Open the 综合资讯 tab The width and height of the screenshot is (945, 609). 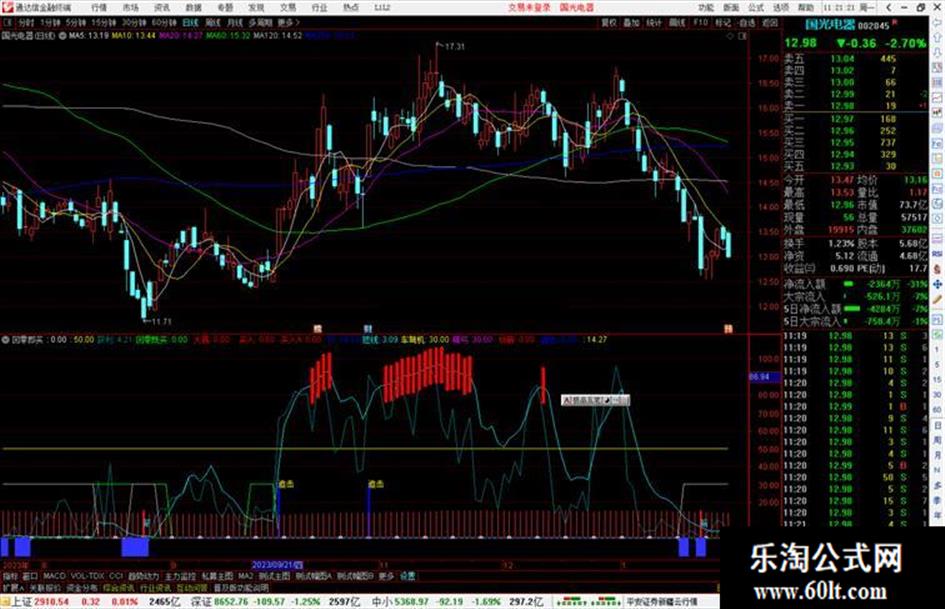click(x=119, y=588)
